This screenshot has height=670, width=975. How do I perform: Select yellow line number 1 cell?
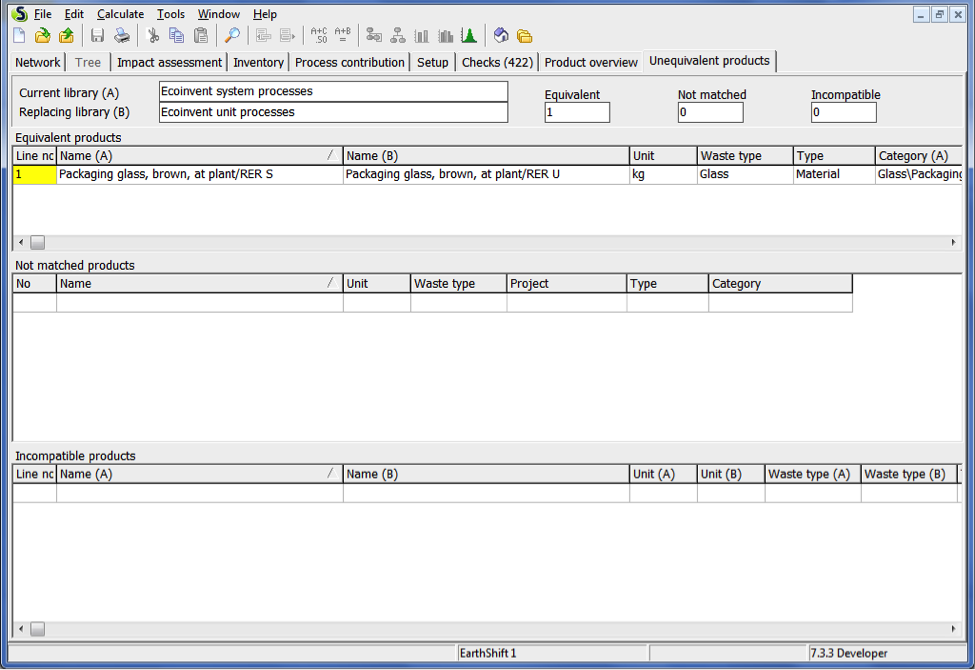click(34, 174)
